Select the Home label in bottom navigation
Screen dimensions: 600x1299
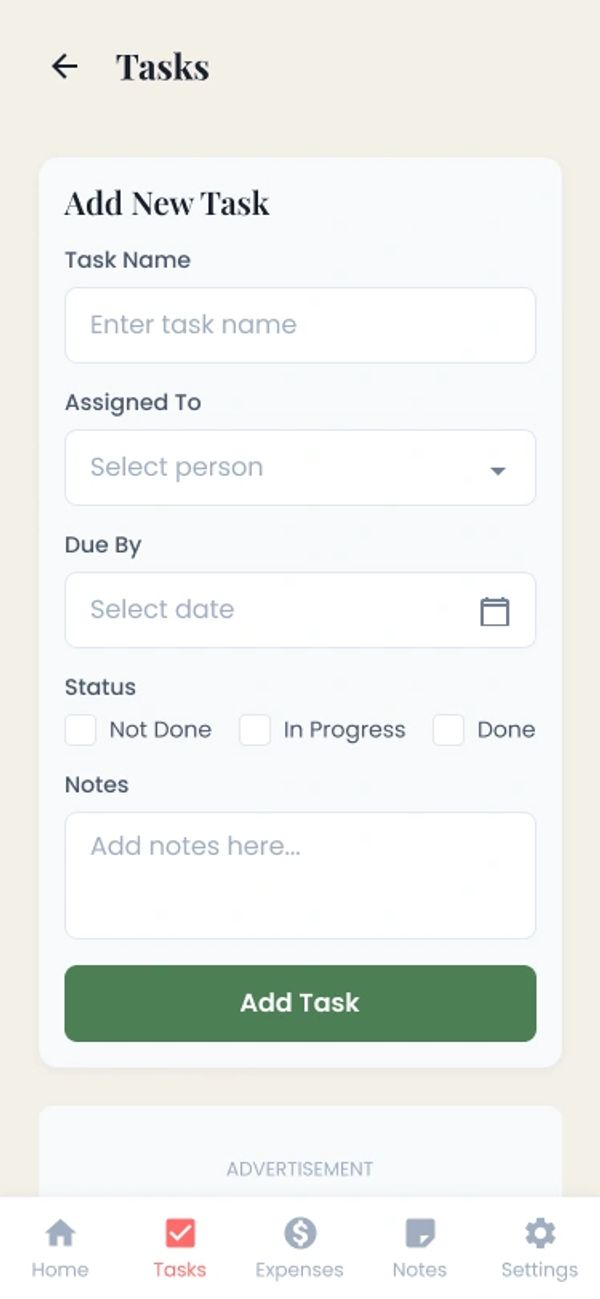click(x=60, y=1270)
